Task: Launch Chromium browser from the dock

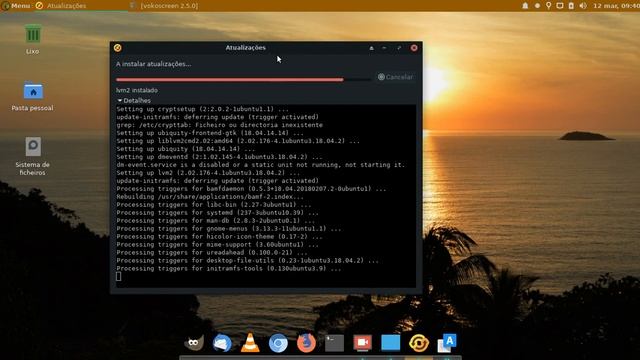Action: [278, 343]
